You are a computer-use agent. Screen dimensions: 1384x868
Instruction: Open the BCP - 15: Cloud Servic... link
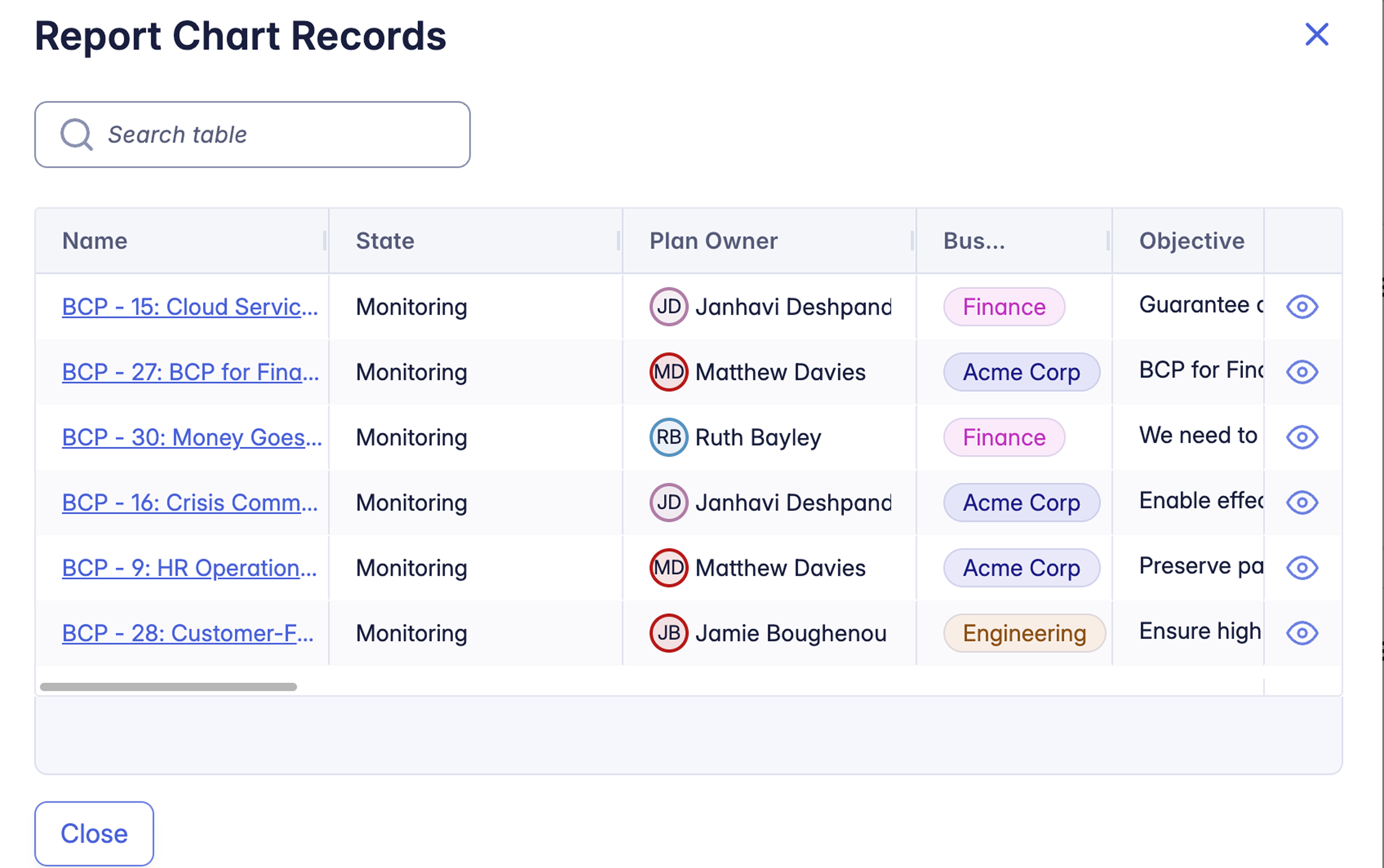point(189,307)
